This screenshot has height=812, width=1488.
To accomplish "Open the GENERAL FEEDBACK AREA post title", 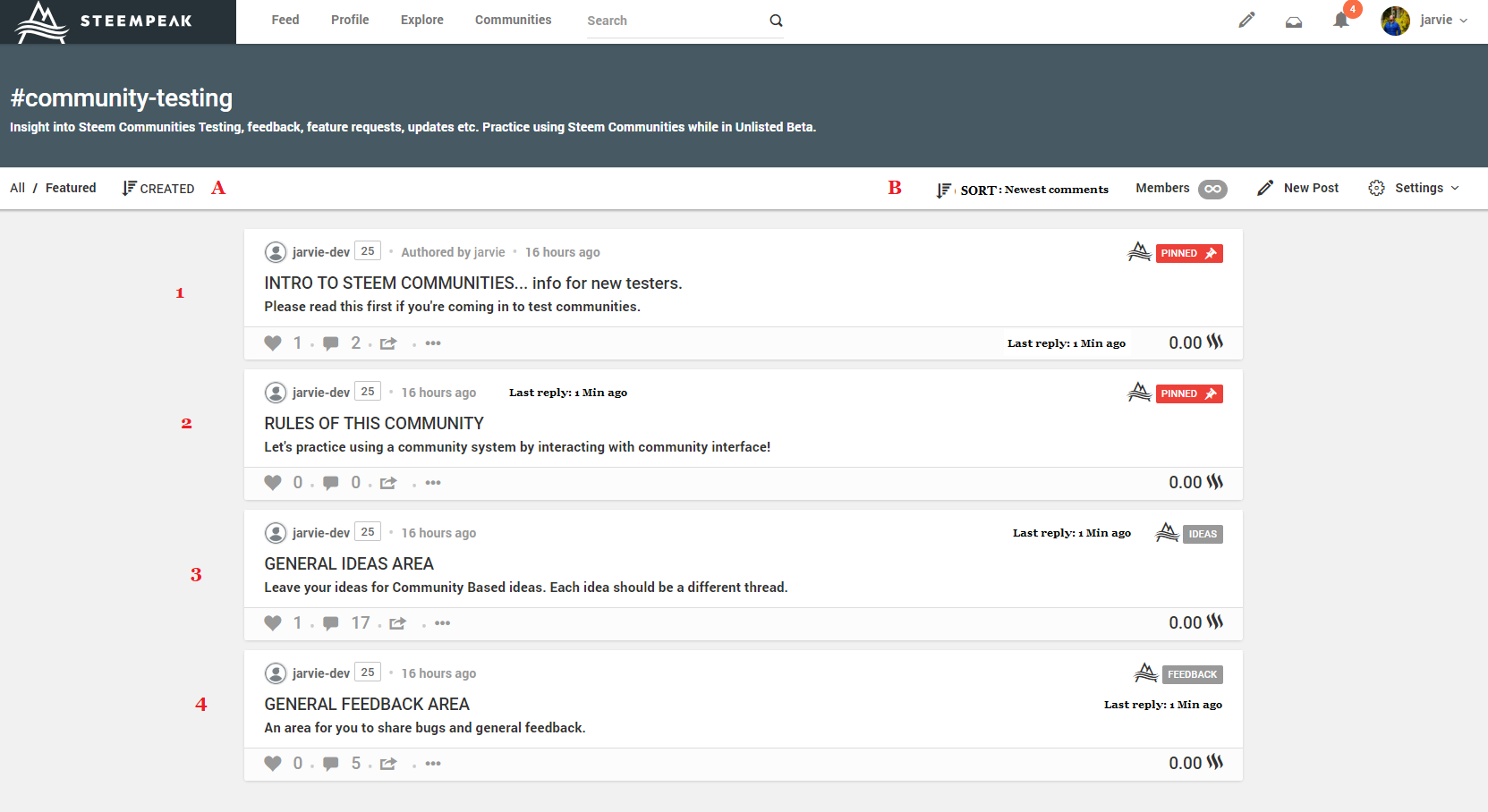I will click(367, 705).
